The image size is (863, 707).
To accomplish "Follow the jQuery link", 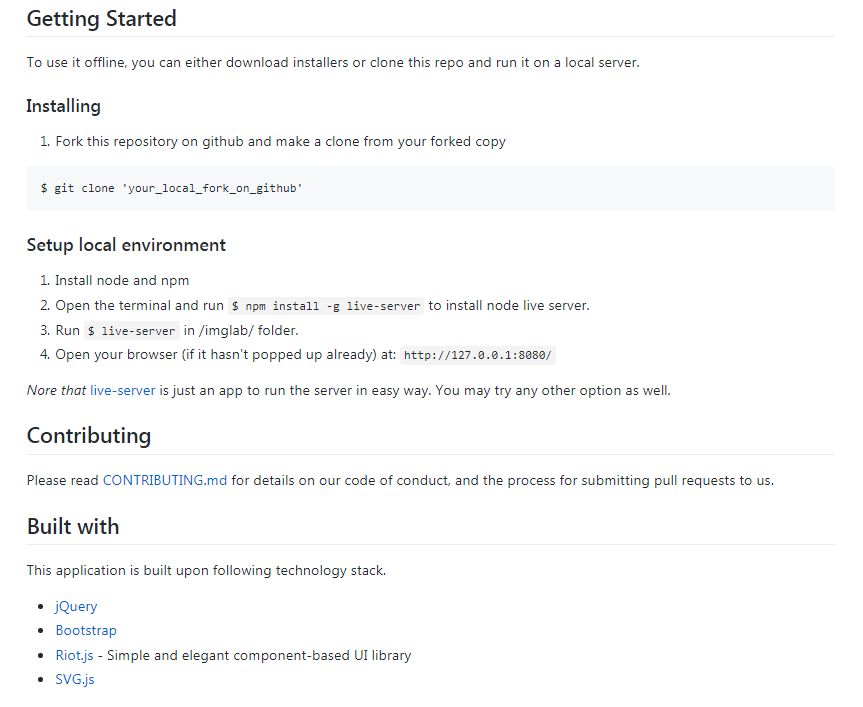I will click(76, 606).
